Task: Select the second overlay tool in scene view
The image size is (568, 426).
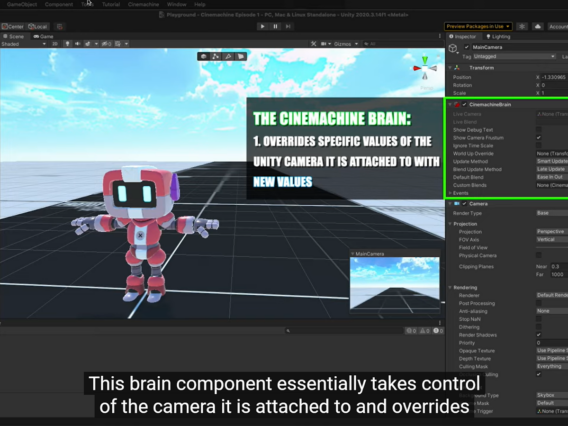Action: point(216,57)
